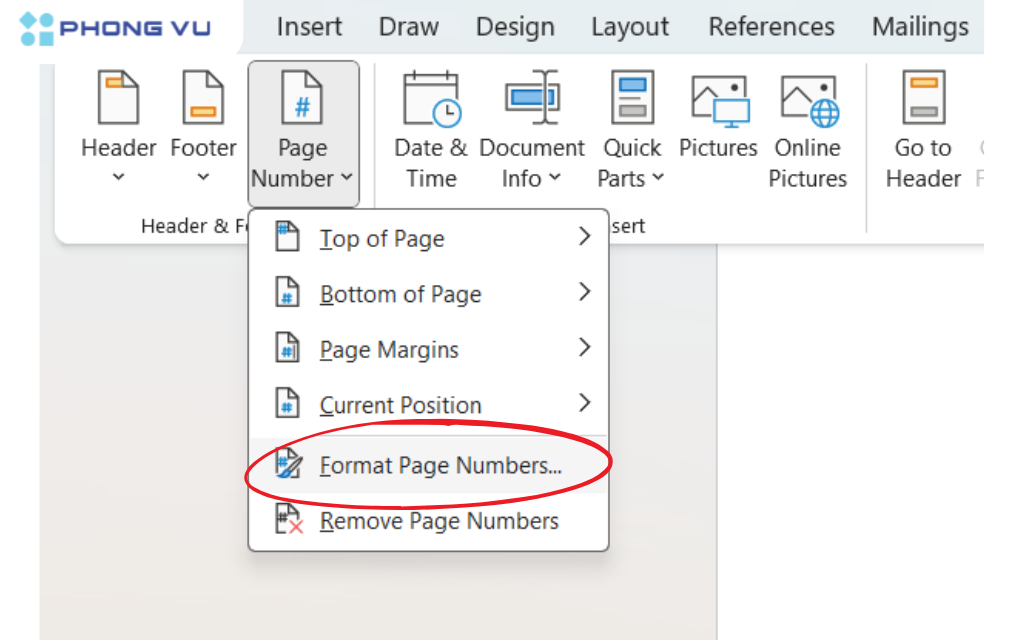Expand the Bottom of Page submenu arrow
1024x640 pixels.
pos(585,293)
